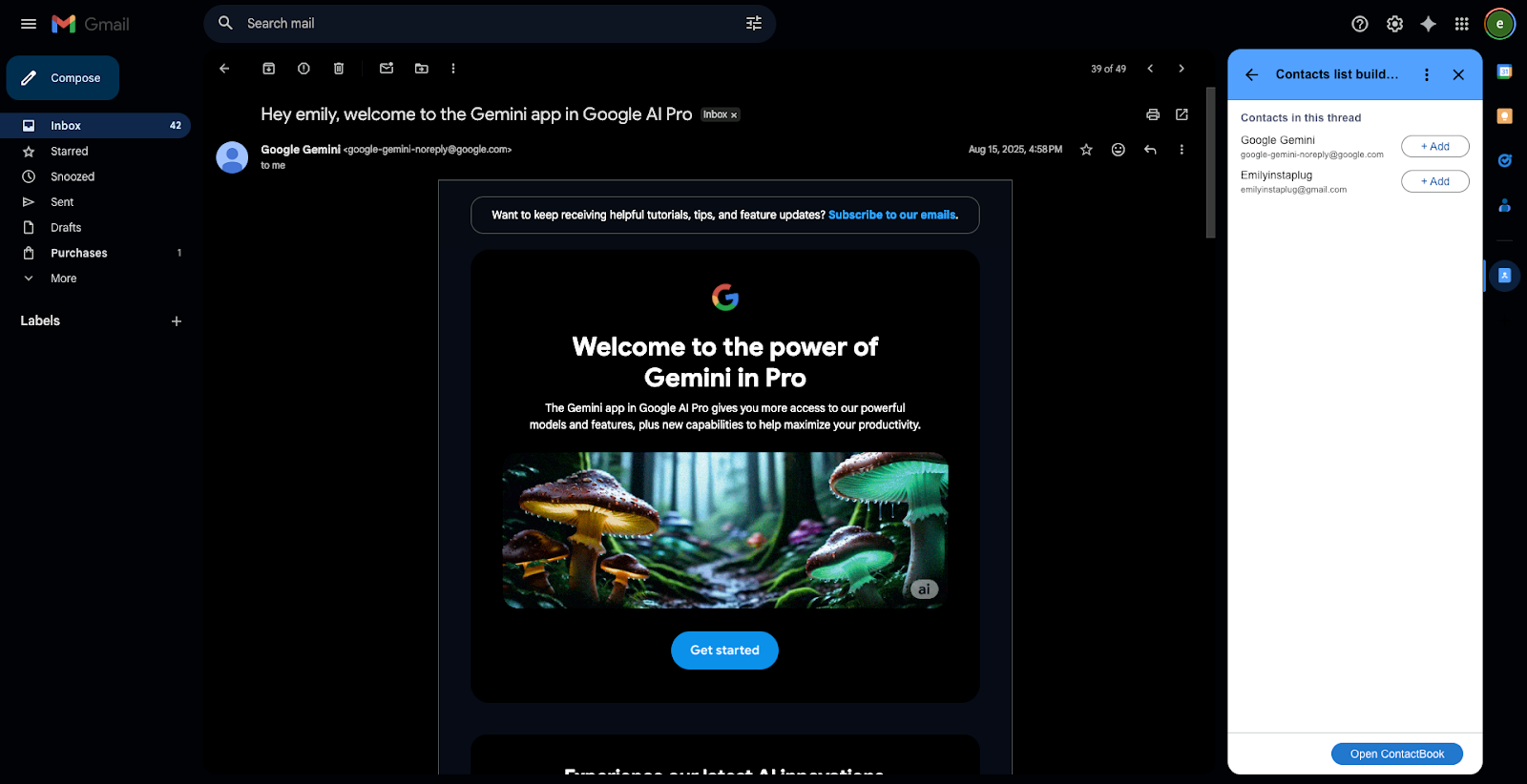Star the Google Gemini message

pyautogui.click(x=1086, y=150)
